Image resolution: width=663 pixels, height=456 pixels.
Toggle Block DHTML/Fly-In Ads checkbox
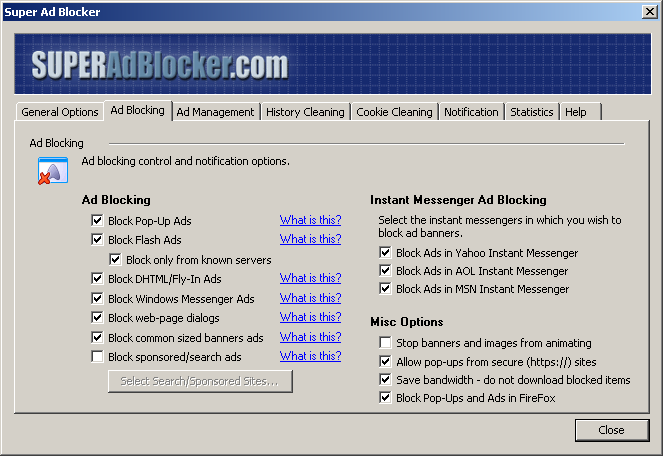click(97, 278)
